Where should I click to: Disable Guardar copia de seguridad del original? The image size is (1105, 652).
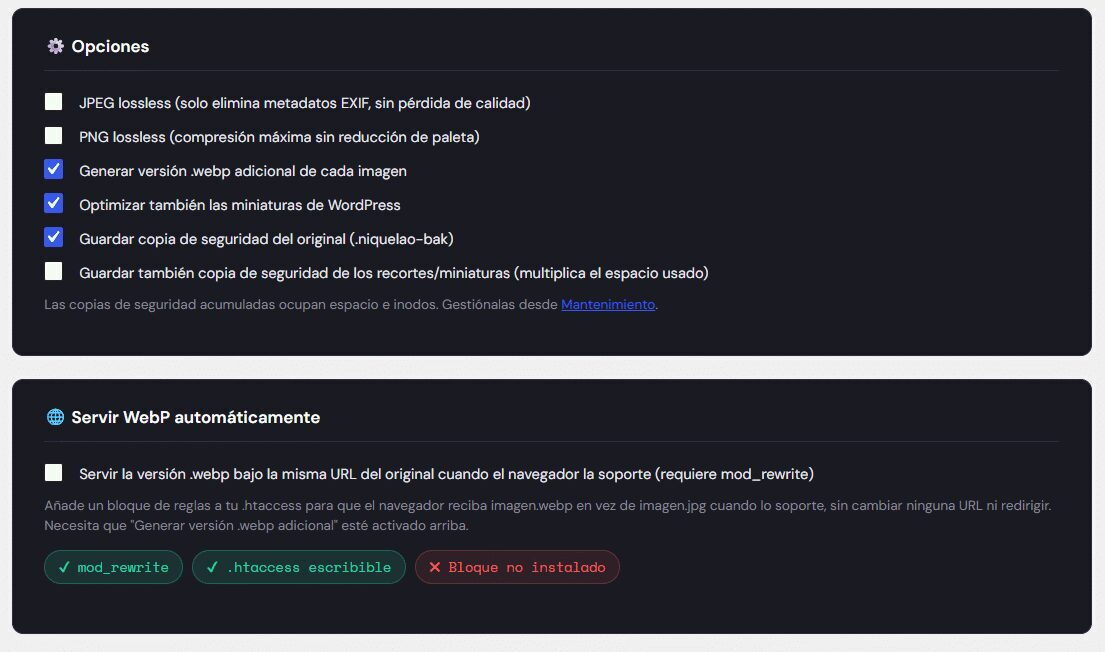pos(54,237)
